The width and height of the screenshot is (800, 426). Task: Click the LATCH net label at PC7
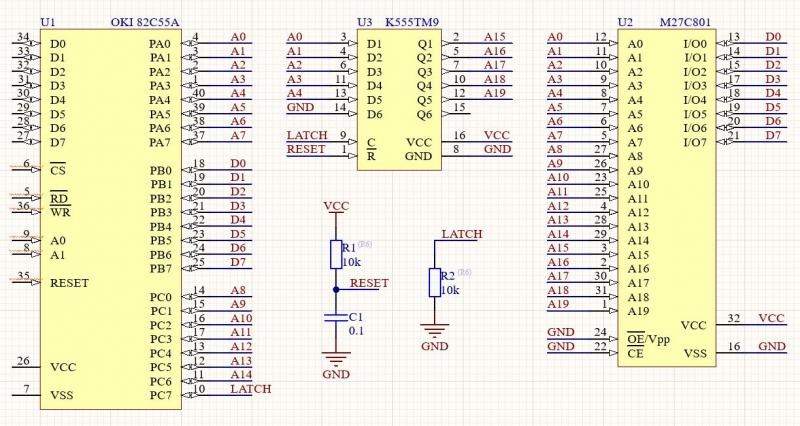point(250,388)
